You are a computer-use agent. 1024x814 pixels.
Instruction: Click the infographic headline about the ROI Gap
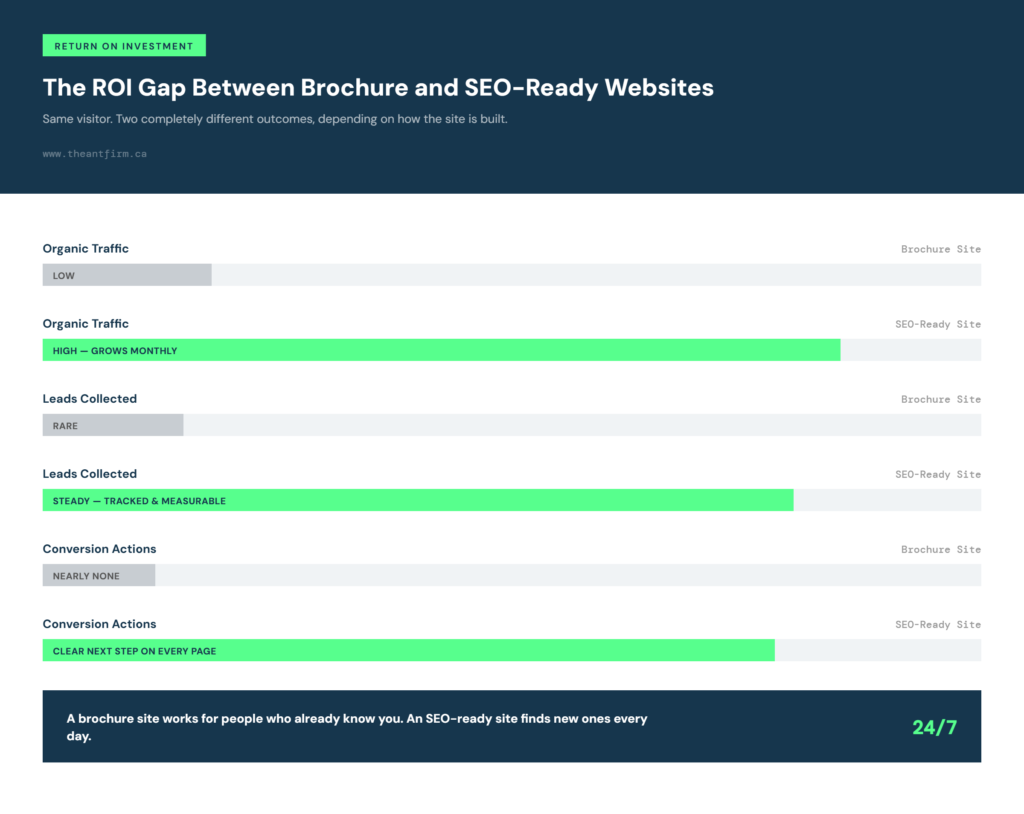378,88
